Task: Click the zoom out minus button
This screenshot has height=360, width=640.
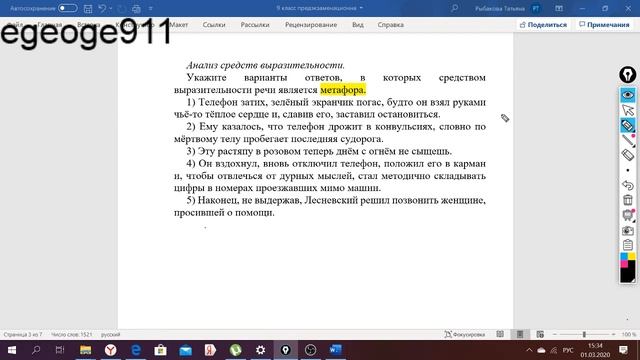Action: point(555,334)
